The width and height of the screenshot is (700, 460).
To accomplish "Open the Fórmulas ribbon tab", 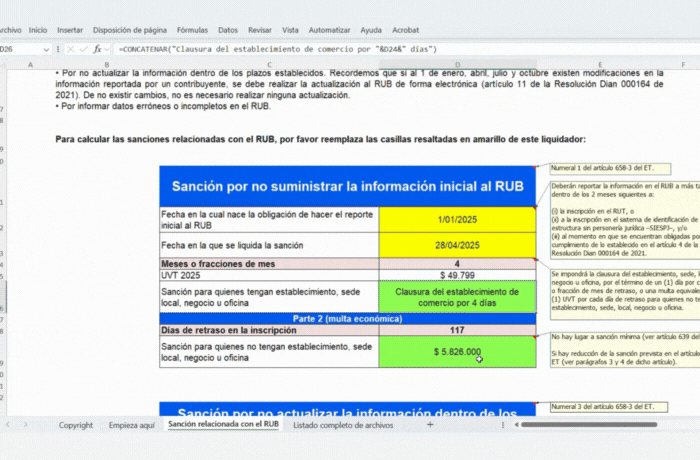I will click(x=192, y=30).
